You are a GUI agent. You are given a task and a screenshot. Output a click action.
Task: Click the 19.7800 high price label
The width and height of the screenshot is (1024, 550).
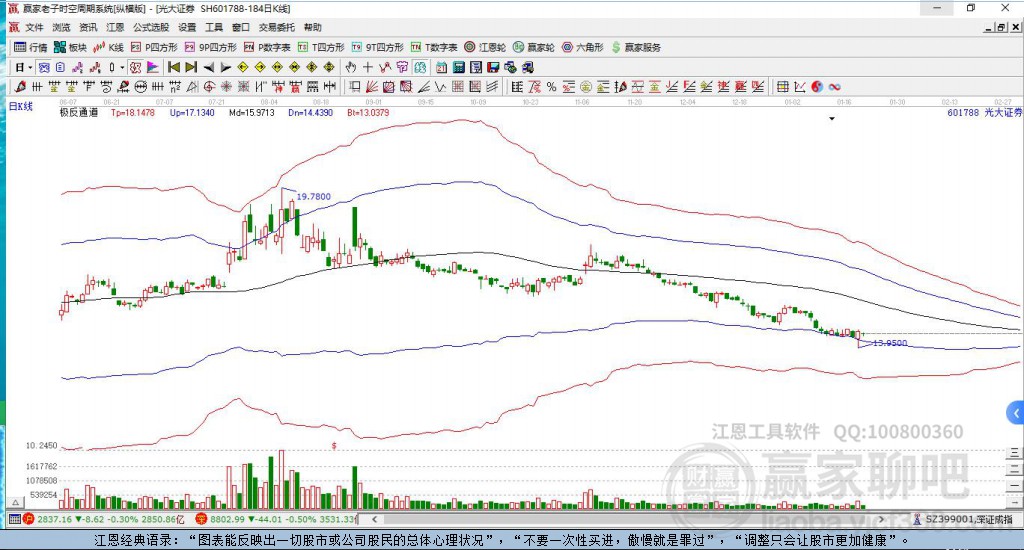[x=313, y=197]
